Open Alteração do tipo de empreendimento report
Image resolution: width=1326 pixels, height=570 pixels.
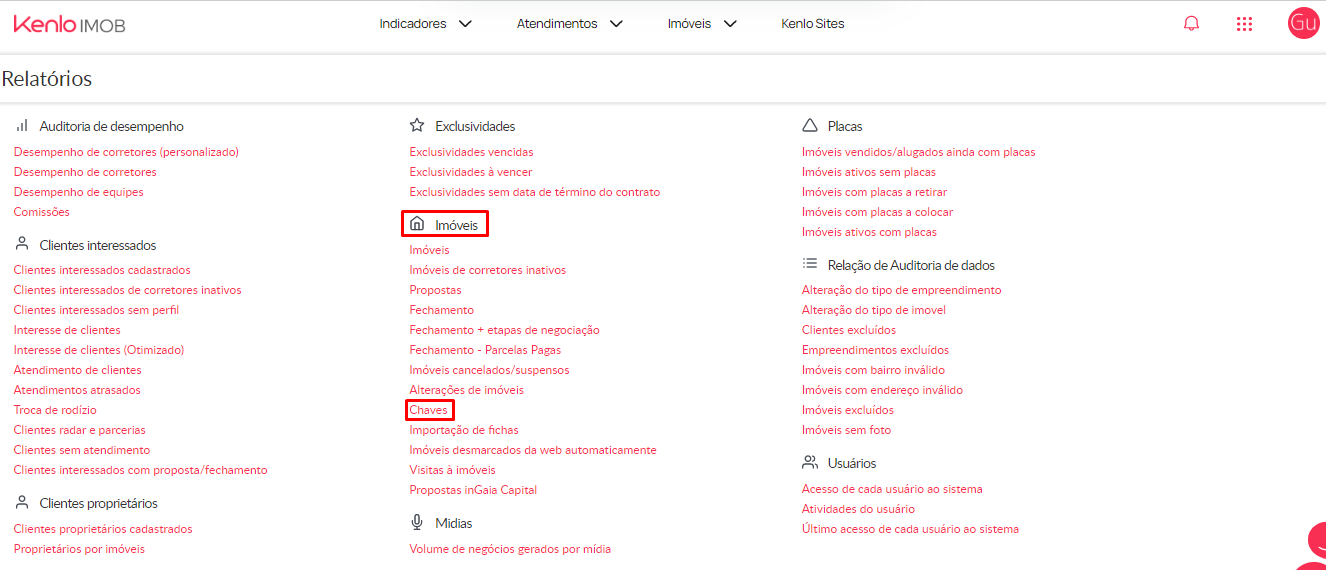pyautogui.click(x=902, y=290)
